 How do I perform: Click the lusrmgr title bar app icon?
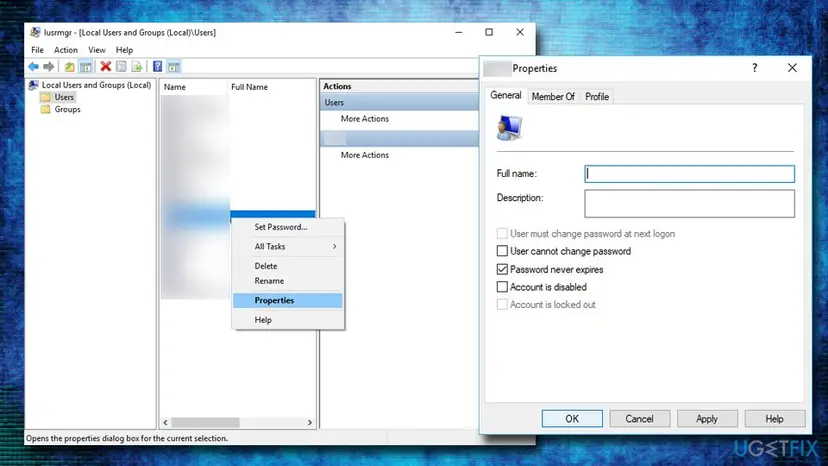click(35, 32)
